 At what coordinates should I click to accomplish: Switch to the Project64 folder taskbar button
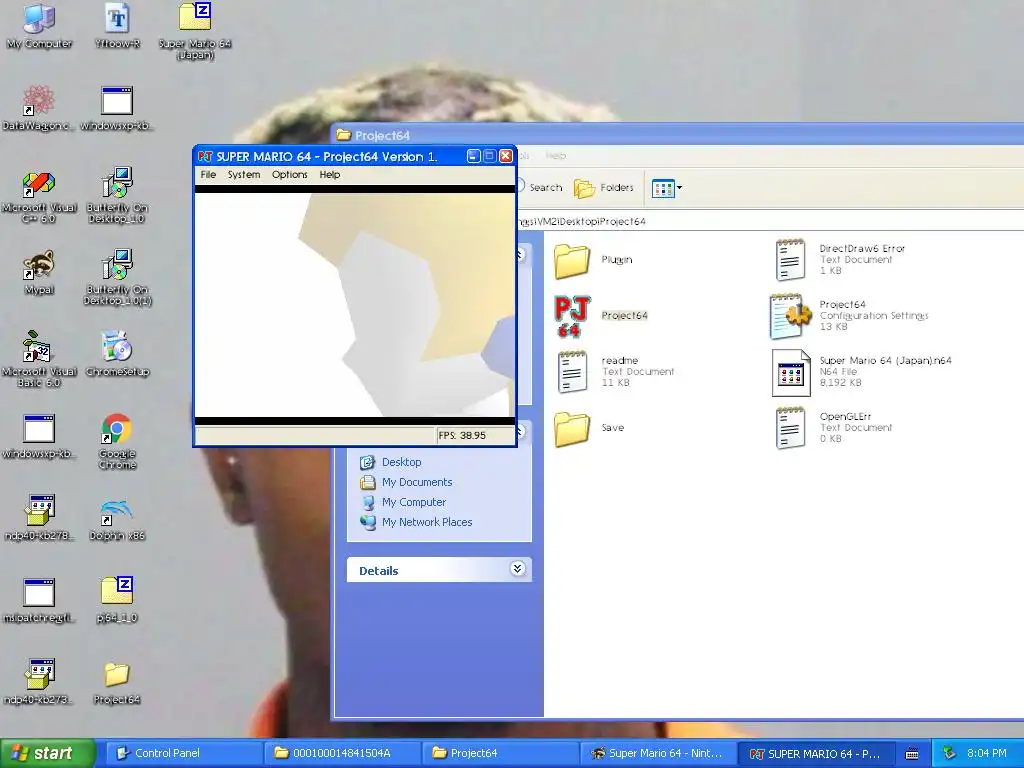click(x=501, y=754)
